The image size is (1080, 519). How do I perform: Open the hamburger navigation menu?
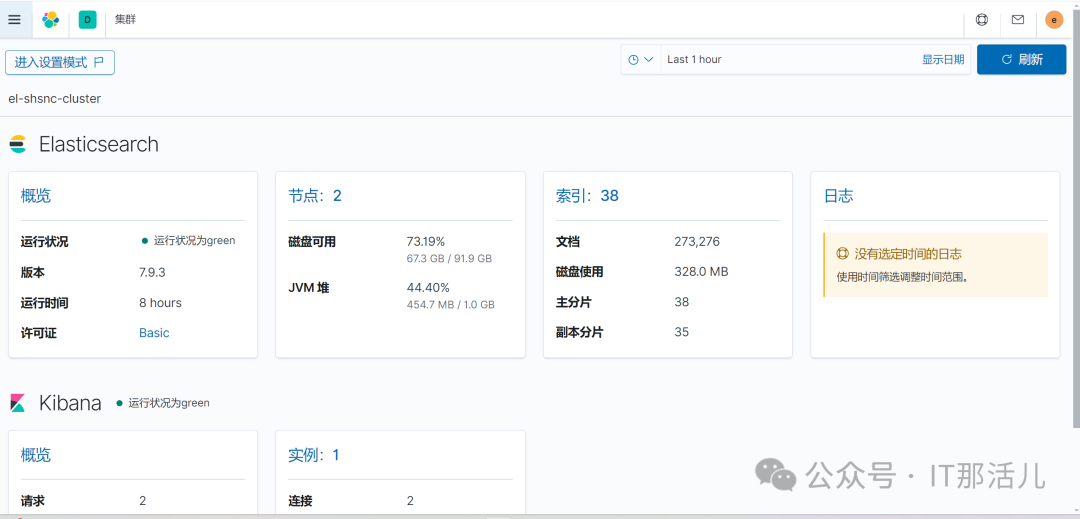14,20
